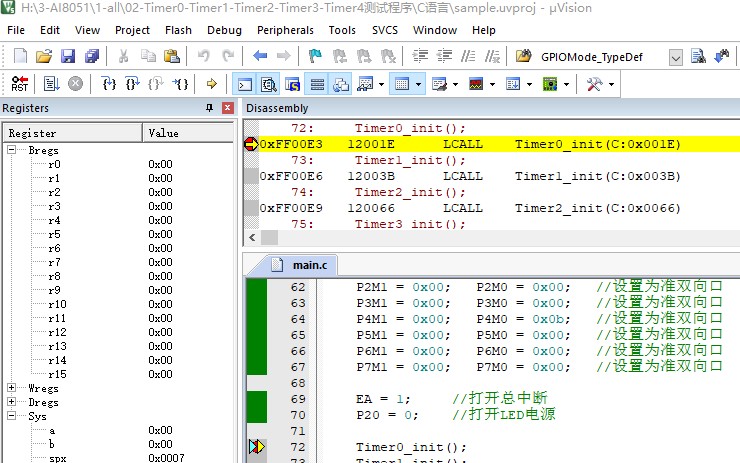Run the program in debugger
Screen dimensions: 740x463
point(51,84)
